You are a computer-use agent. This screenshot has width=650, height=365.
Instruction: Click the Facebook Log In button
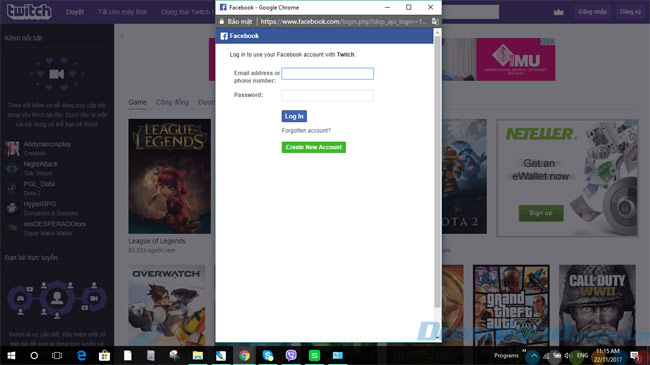click(294, 116)
